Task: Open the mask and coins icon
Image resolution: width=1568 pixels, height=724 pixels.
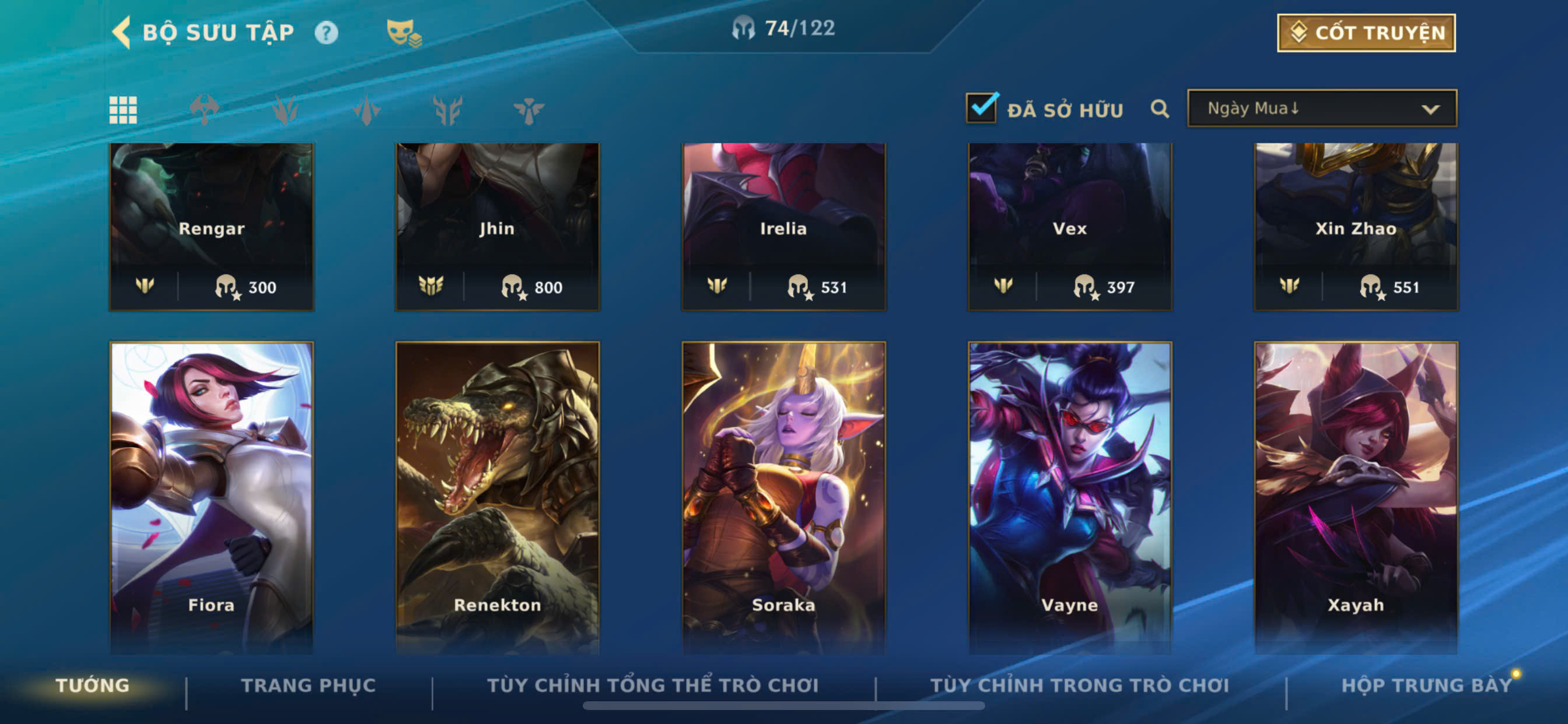Action: (x=404, y=33)
